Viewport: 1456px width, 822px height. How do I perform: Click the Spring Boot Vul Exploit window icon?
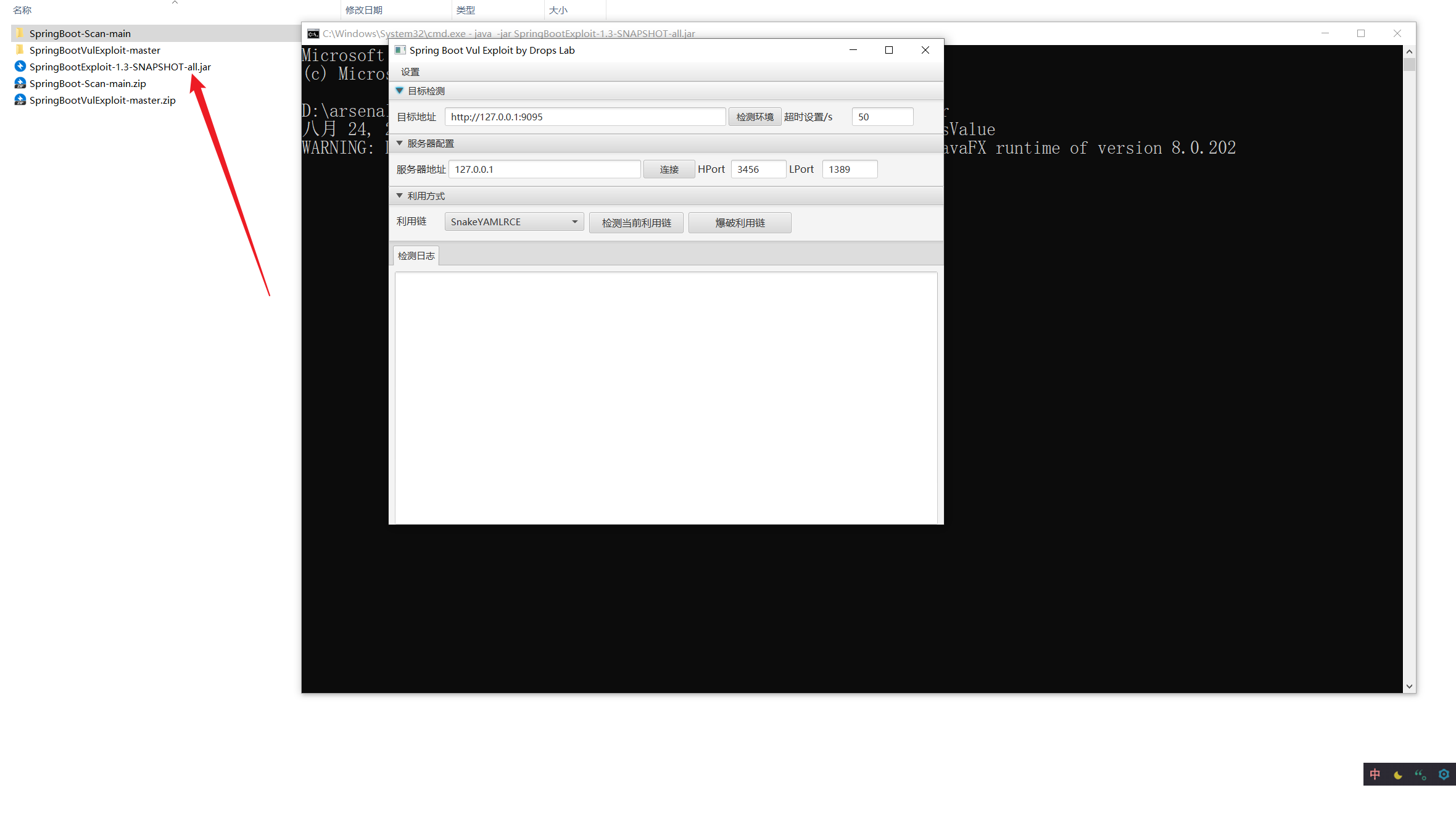point(400,50)
